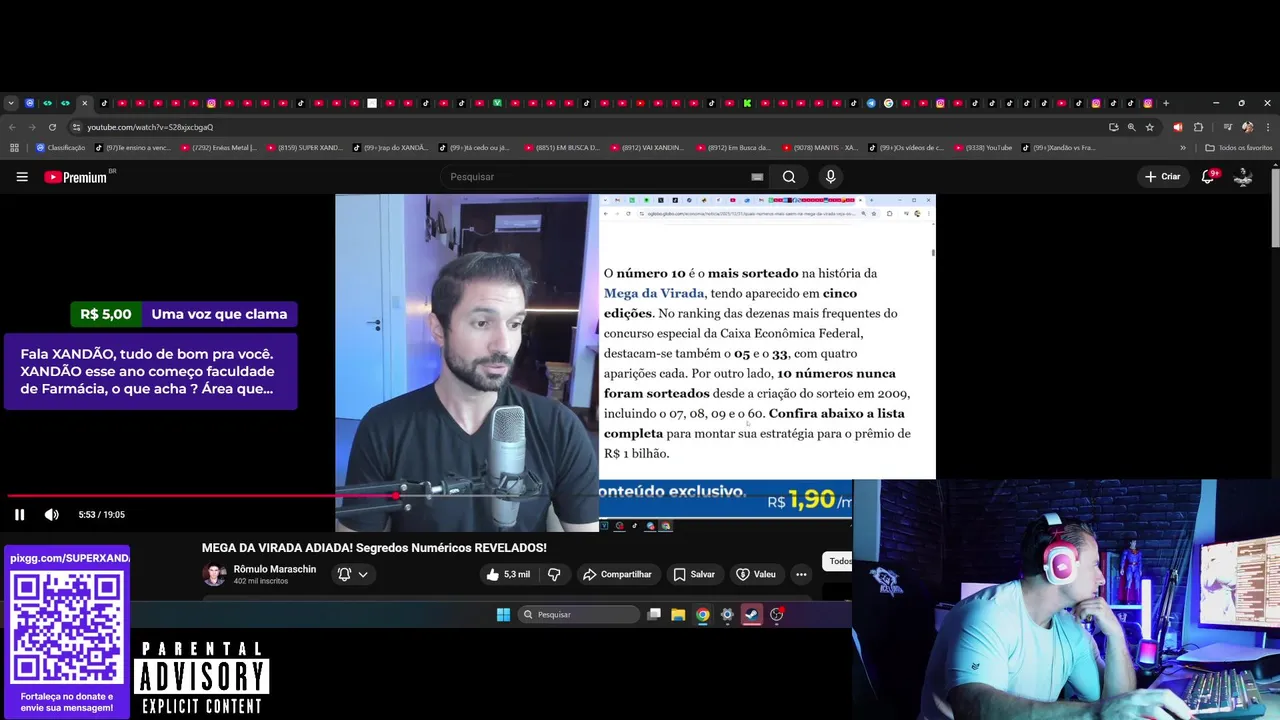This screenshot has height=720, width=1280.
Task: Open Todos os favoritos folder
Action: pyautogui.click(x=1239, y=148)
